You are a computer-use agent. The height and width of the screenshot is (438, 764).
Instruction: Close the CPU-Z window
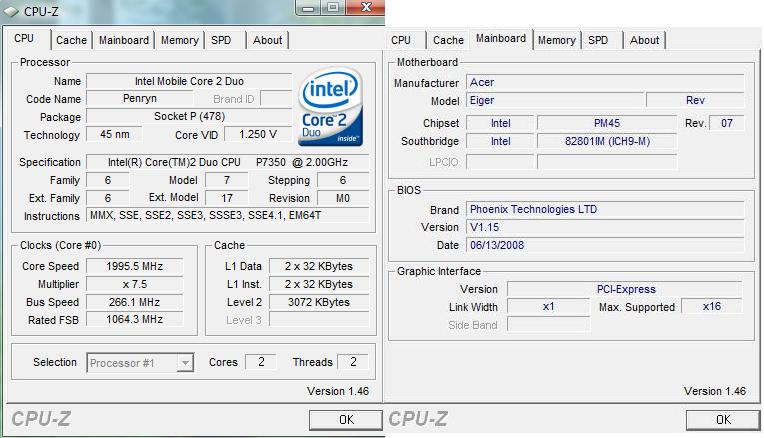click(x=365, y=7)
